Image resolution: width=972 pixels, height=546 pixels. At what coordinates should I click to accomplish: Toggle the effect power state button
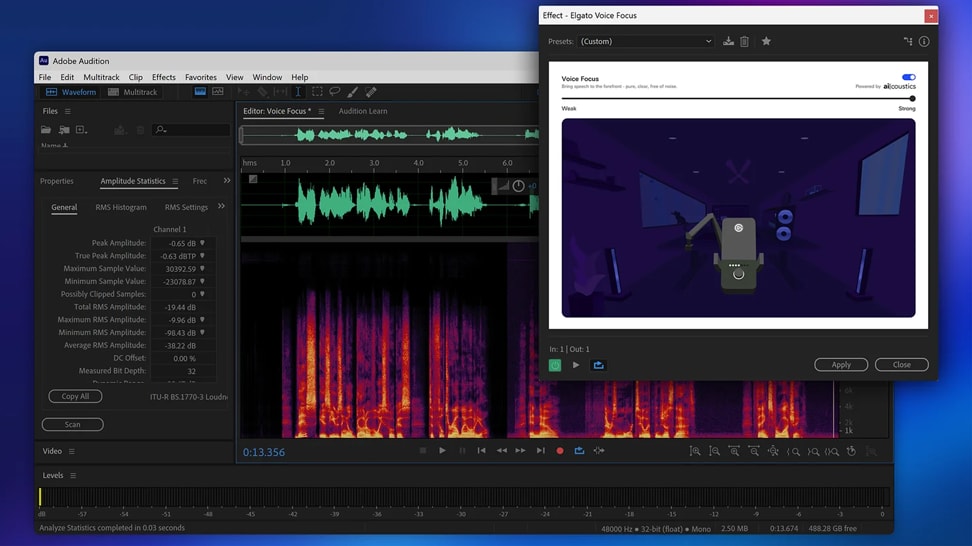click(555, 365)
